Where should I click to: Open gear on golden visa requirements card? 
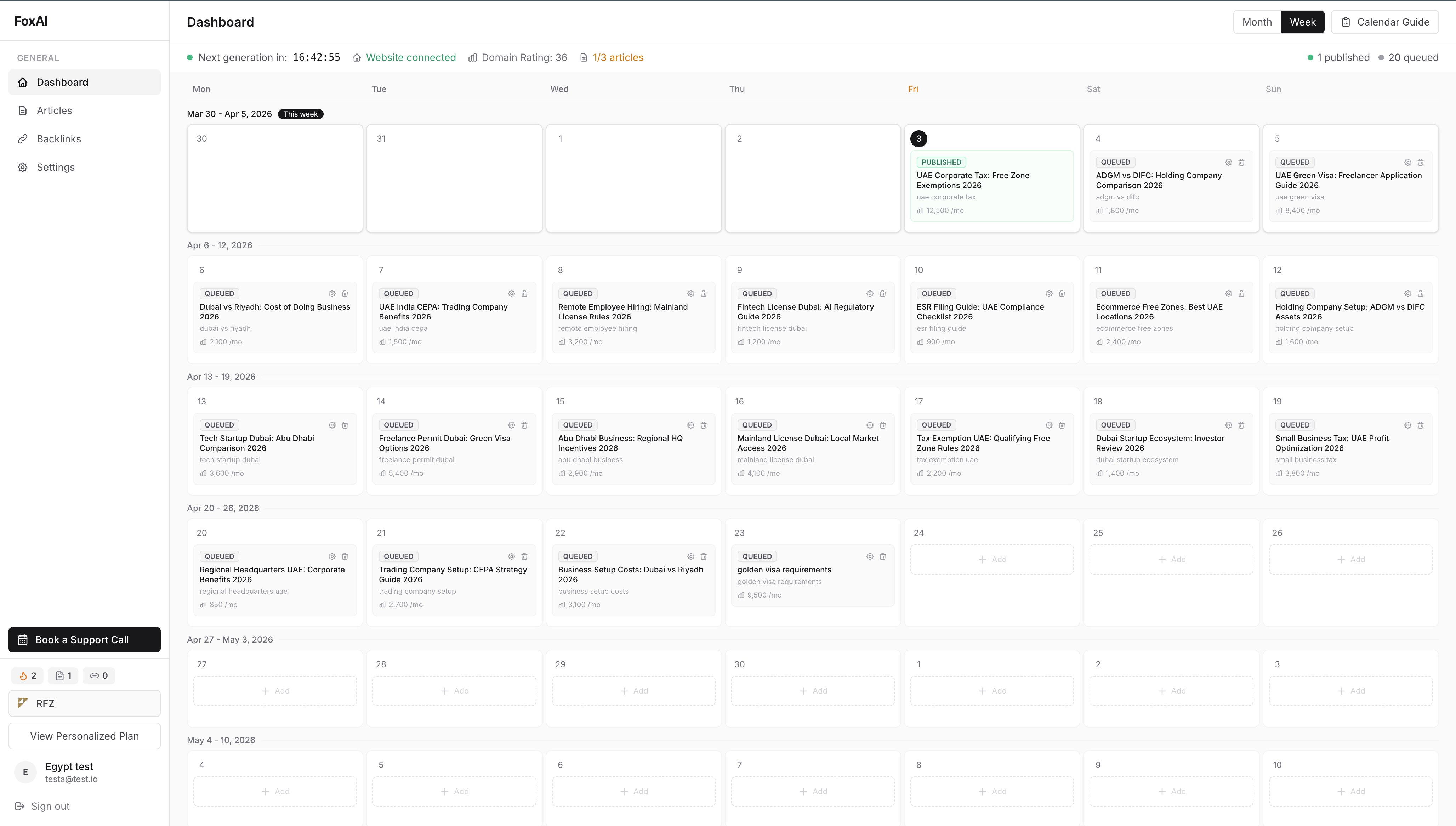click(869, 556)
